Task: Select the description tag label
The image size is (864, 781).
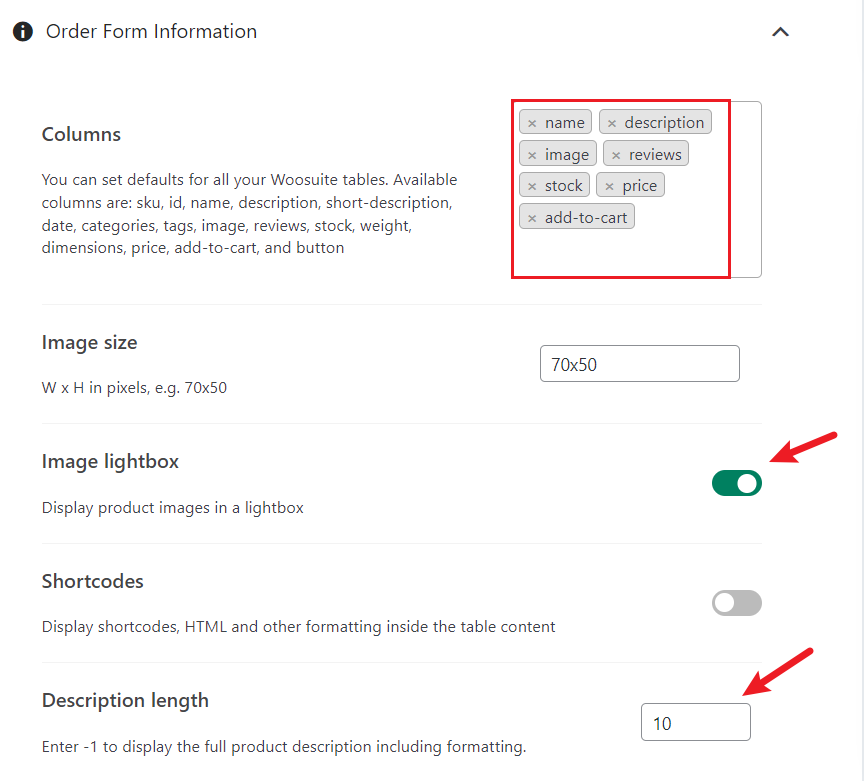Action: tap(664, 122)
